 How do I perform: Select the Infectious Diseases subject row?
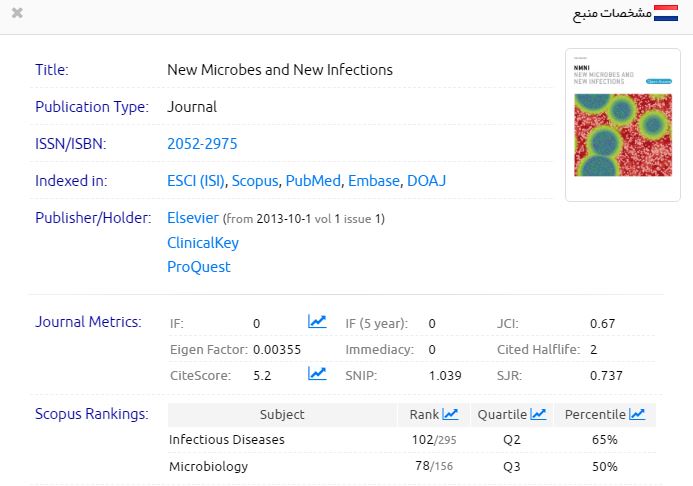(x=227, y=440)
